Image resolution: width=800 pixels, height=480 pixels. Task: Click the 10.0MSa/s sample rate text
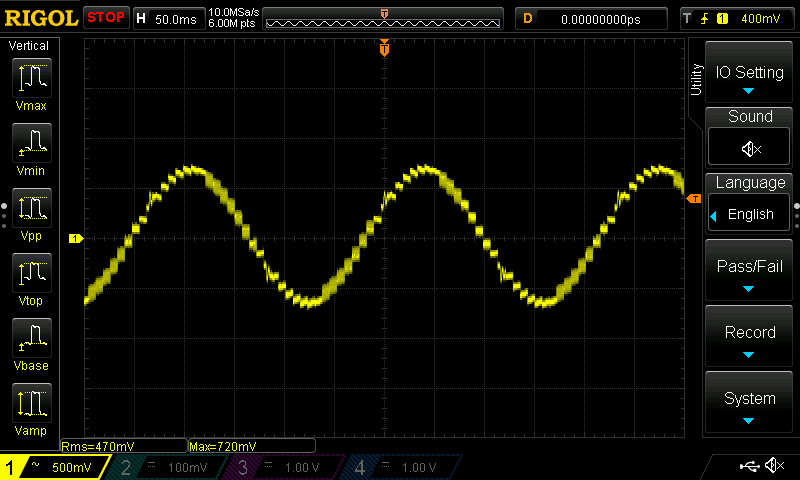tap(234, 12)
